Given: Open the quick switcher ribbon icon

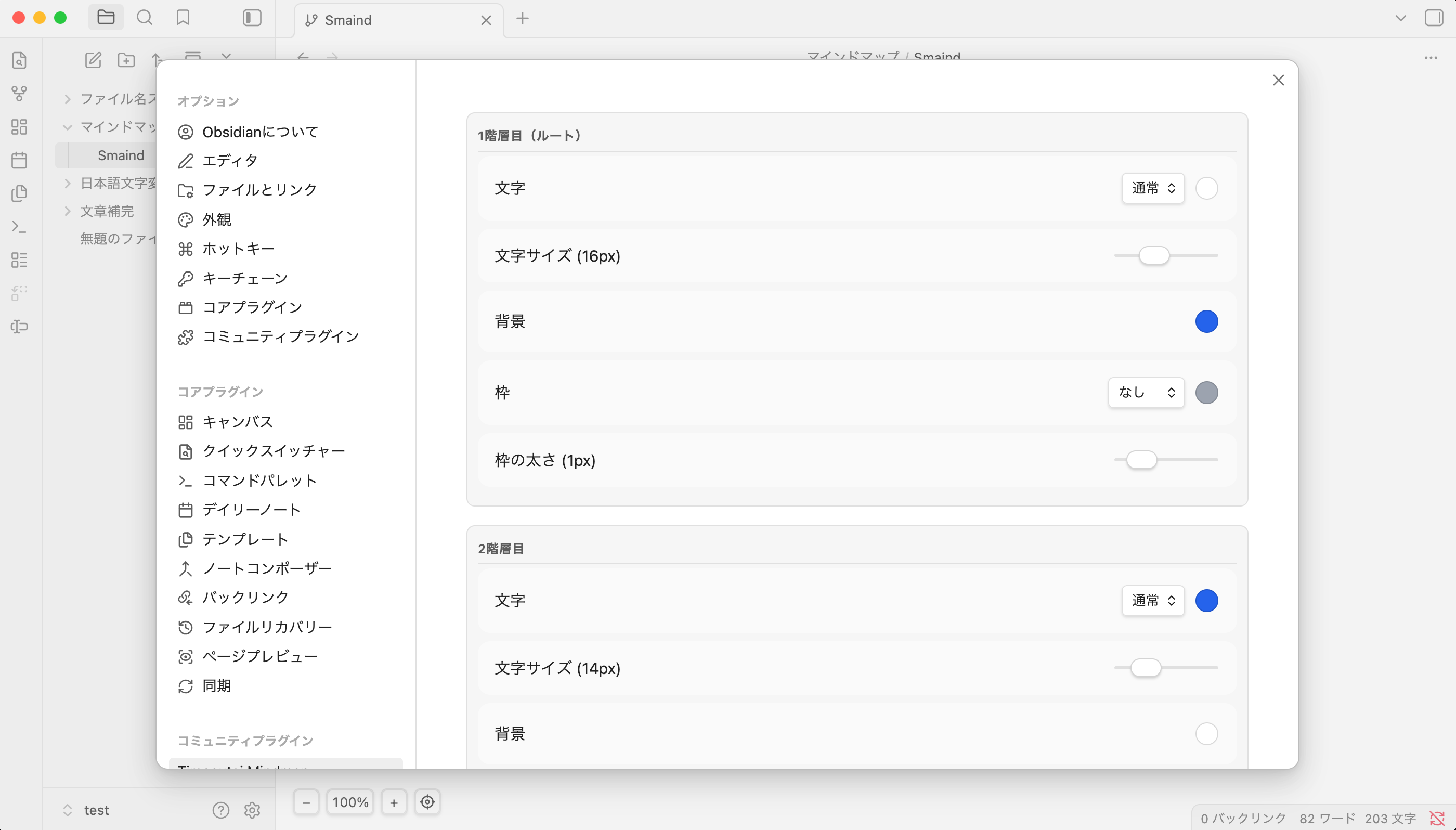Looking at the screenshot, I should tap(19, 60).
